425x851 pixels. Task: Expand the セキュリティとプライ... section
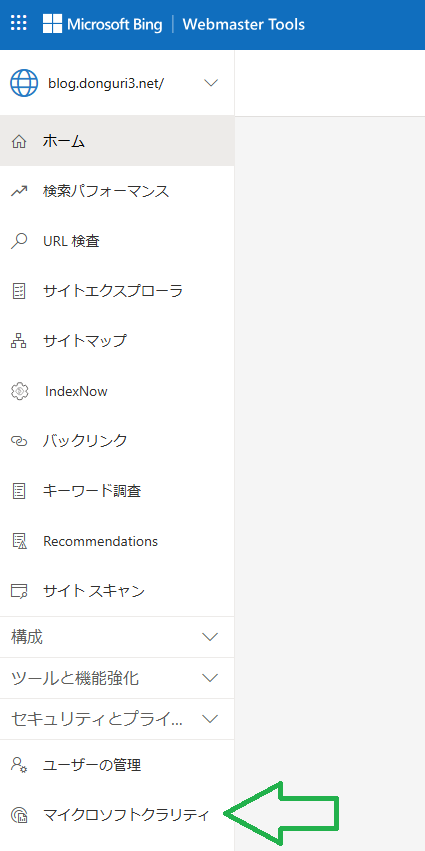(117, 719)
